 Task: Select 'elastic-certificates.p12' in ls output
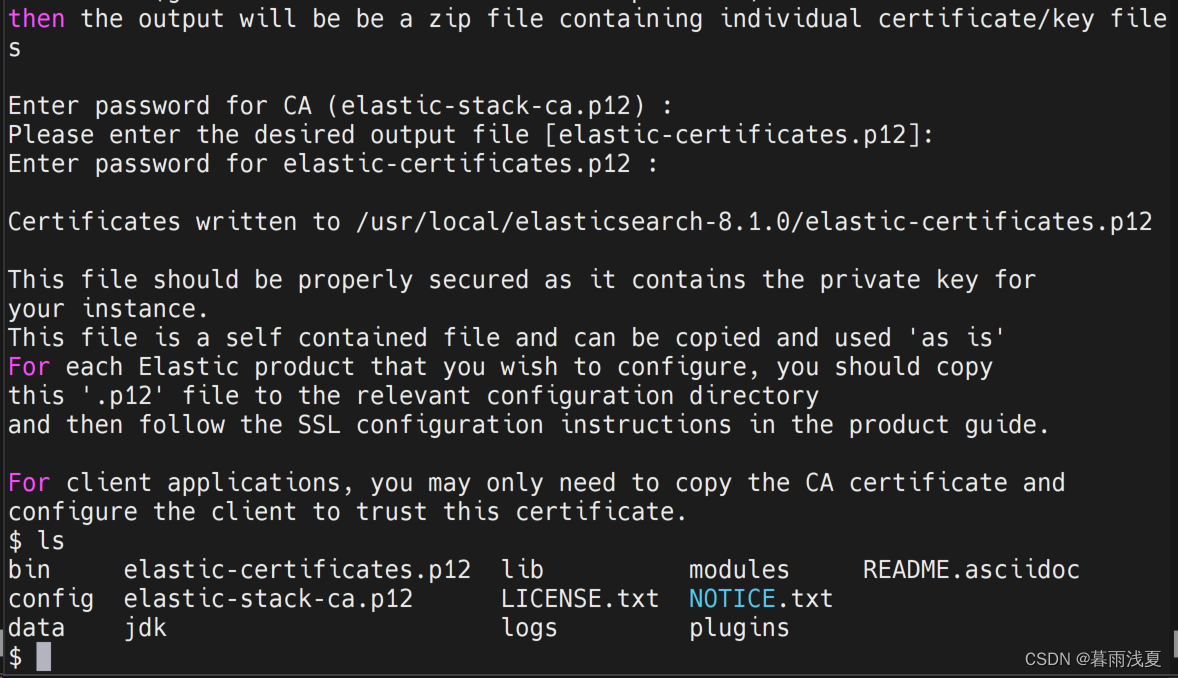point(298,570)
